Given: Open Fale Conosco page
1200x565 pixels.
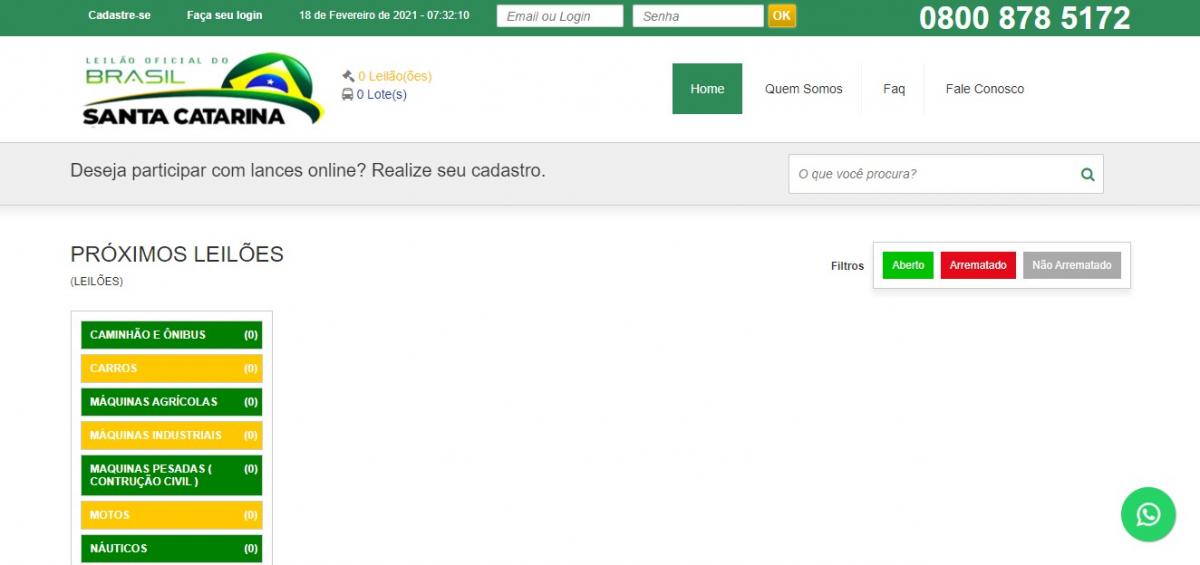Looking at the screenshot, I should (985, 89).
